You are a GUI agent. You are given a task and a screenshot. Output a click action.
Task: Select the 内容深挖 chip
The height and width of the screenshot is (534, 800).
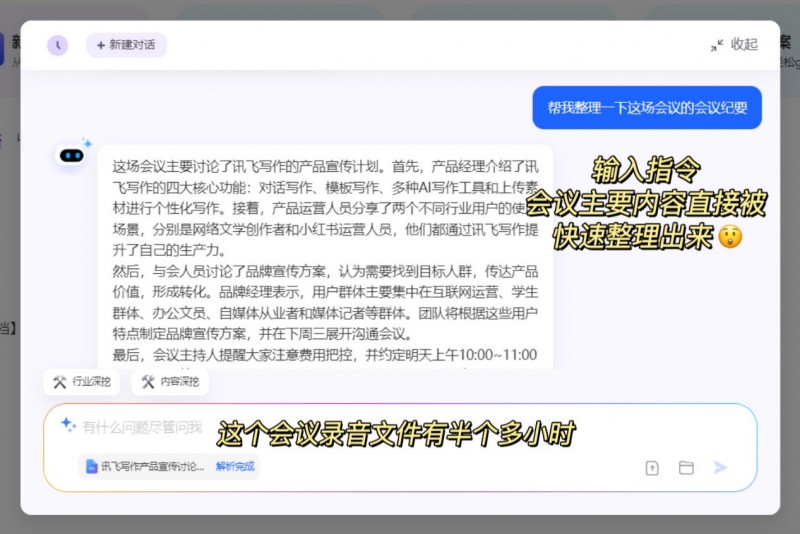(170, 382)
